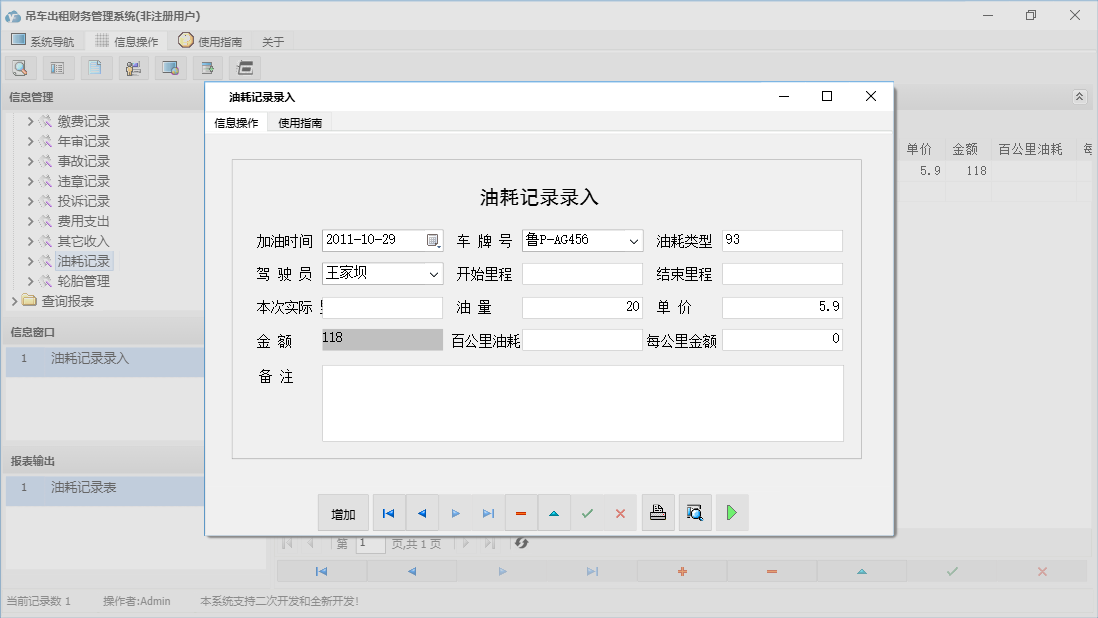Viewport: 1098px width, 618px height.
Task: Cancel changes with the red X icon
Action: 620,512
